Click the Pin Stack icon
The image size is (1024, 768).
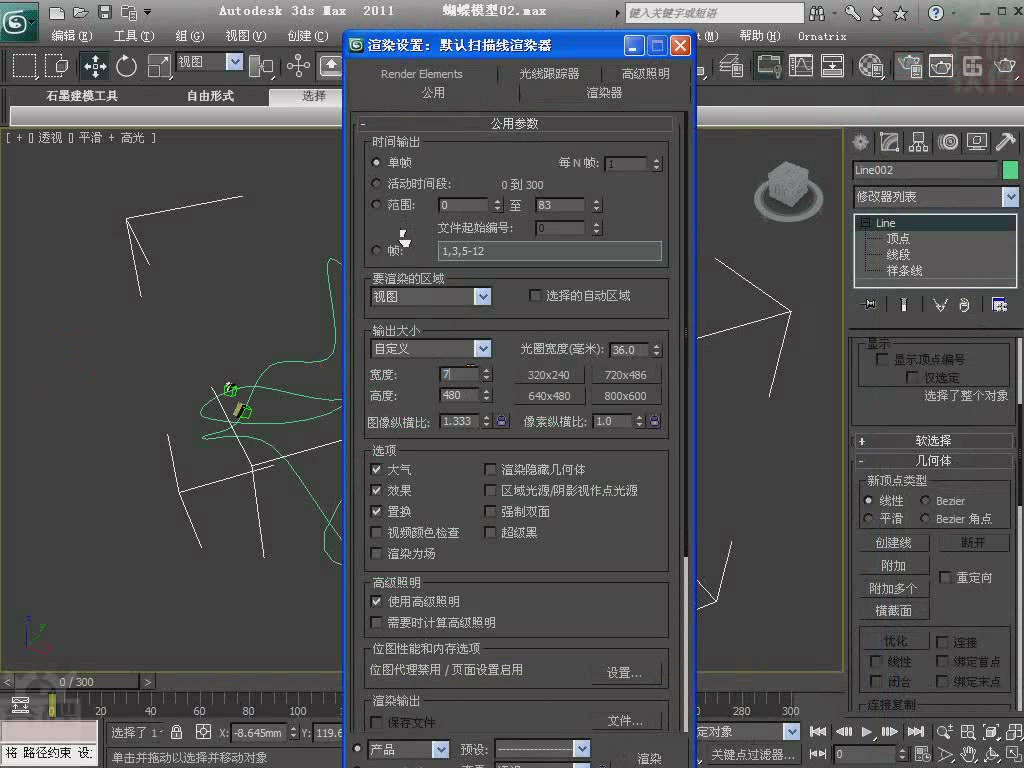(869, 304)
